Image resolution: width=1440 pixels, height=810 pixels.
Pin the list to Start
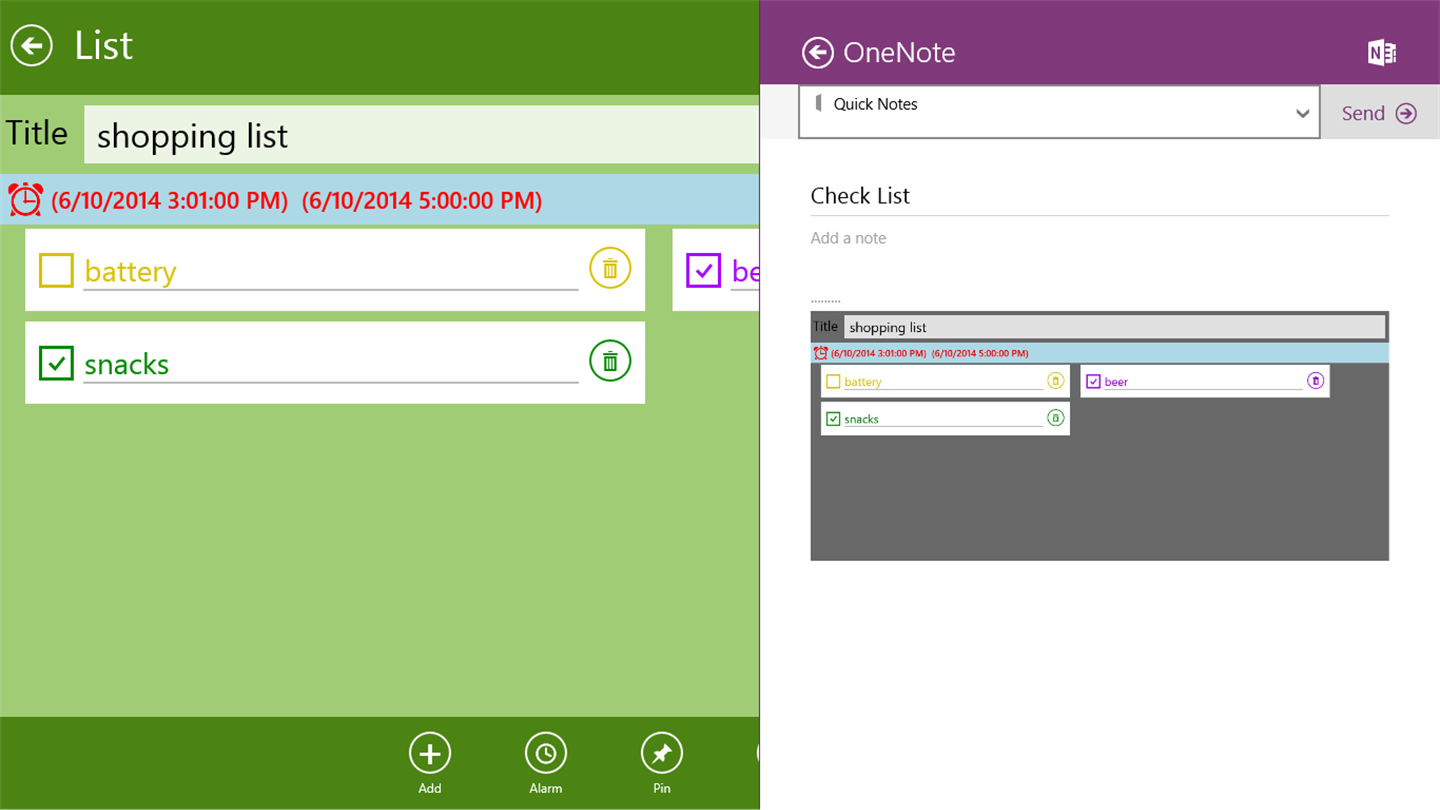[662, 763]
